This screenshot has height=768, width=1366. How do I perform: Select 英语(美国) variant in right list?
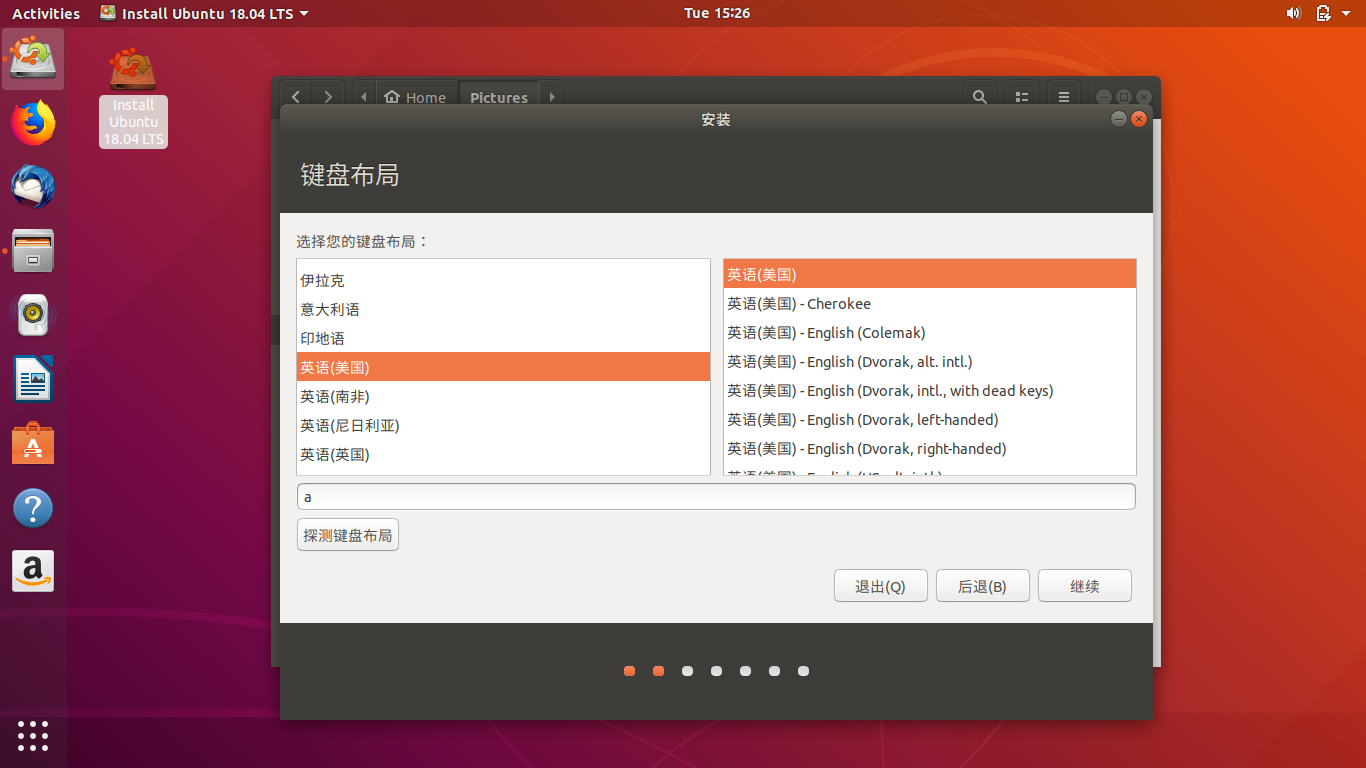(x=930, y=274)
